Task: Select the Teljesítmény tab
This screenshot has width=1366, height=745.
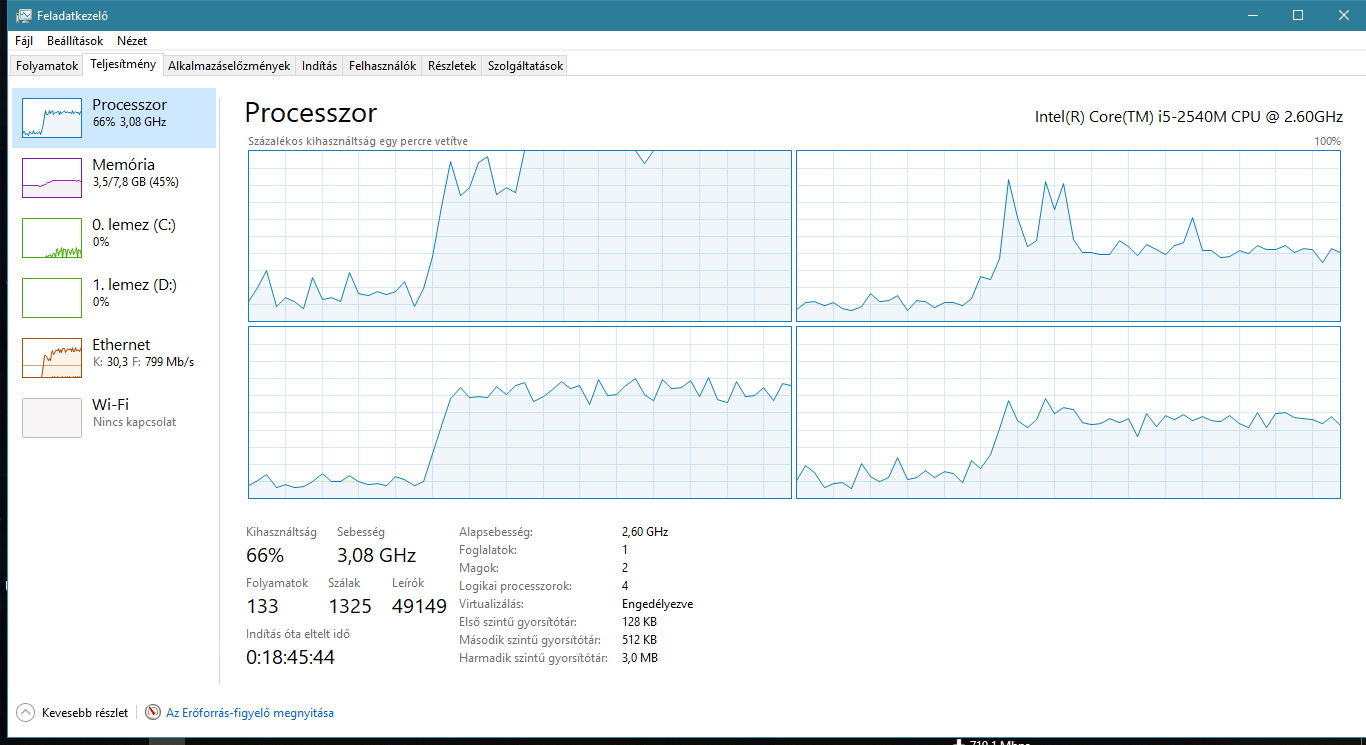Action: pyautogui.click(x=123, y=65)
